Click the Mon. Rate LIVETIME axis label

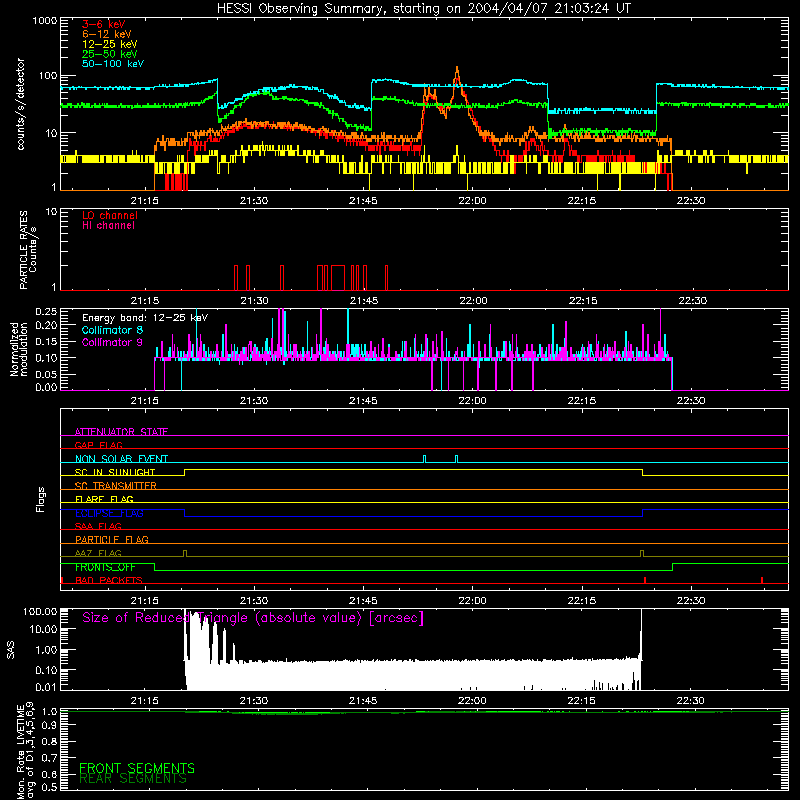point(26,750)
